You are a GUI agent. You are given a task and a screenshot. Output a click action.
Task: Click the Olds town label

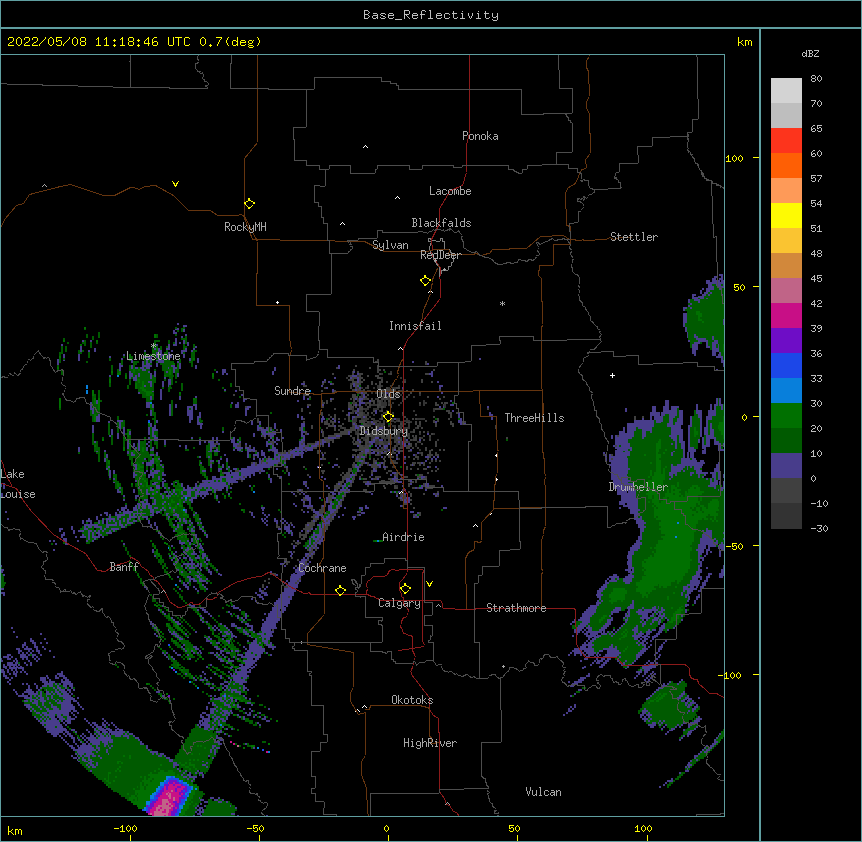coord(388,394)
